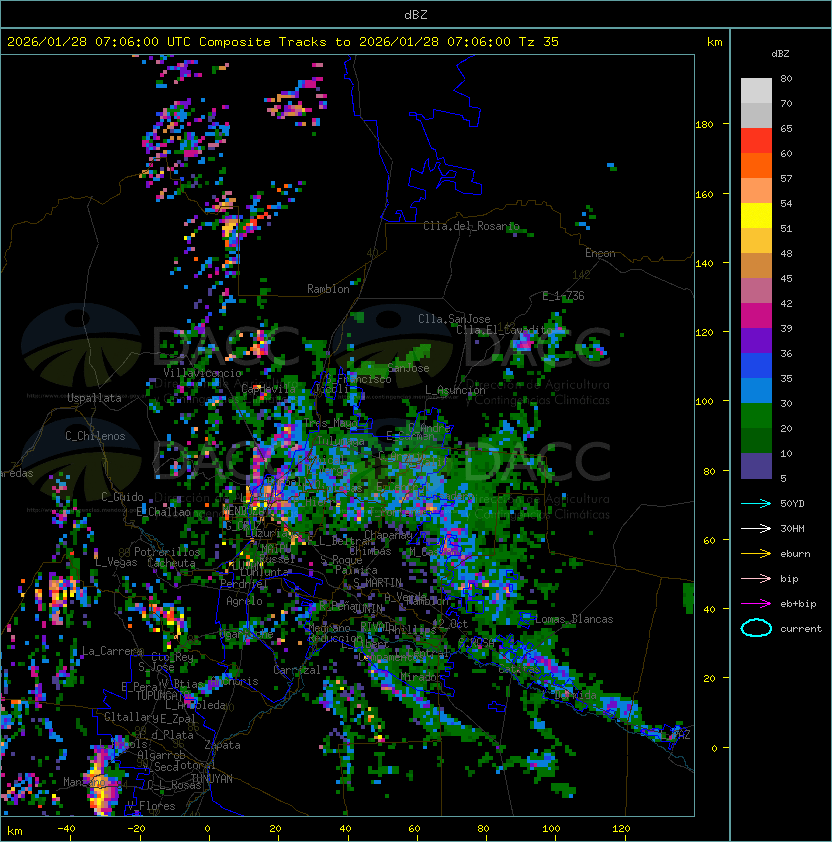Click the light blue 35 to 30 dBZ swatch
832x842 pixels.
pyautogui.click(x=756, y=391)
